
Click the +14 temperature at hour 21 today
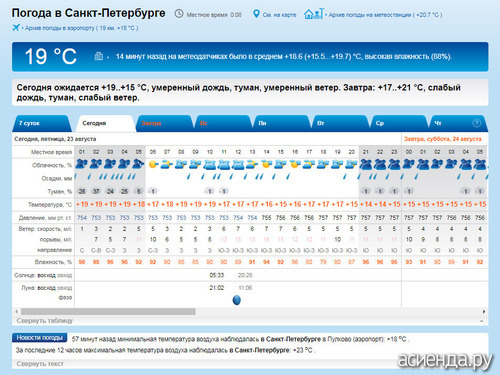366,204
